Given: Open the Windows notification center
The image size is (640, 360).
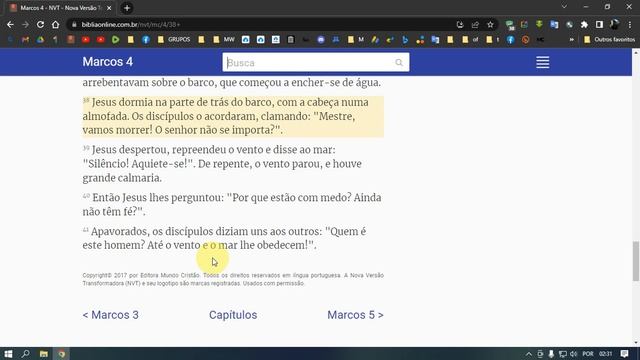Looking at the screenshot, I should click(624, 353).
